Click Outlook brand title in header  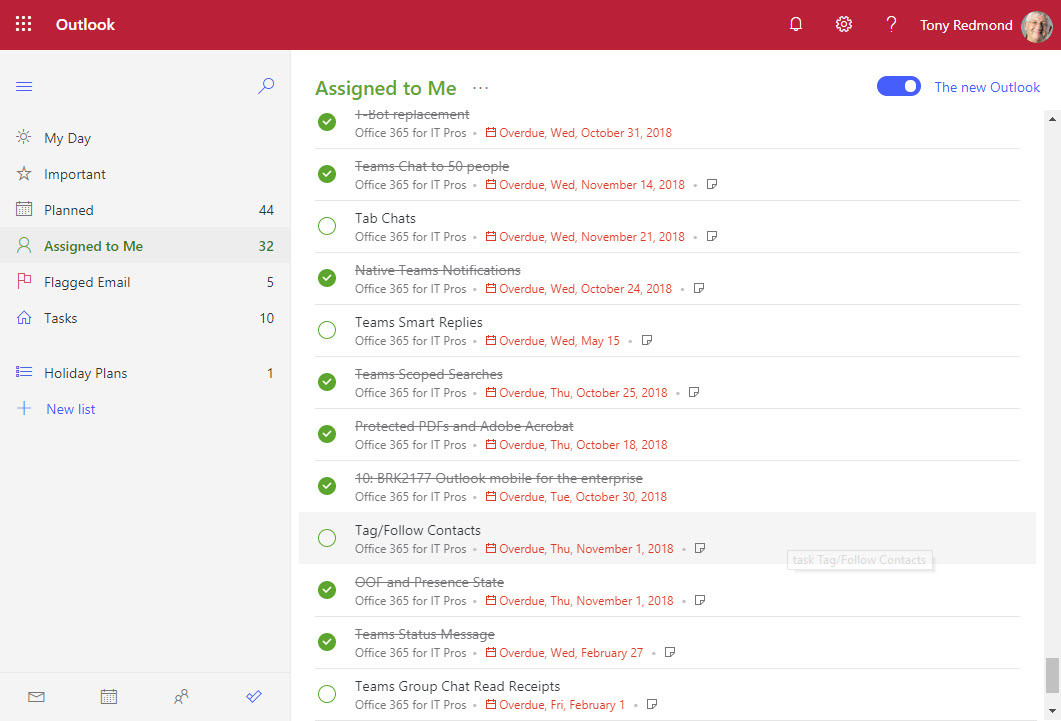pos(85,24)
